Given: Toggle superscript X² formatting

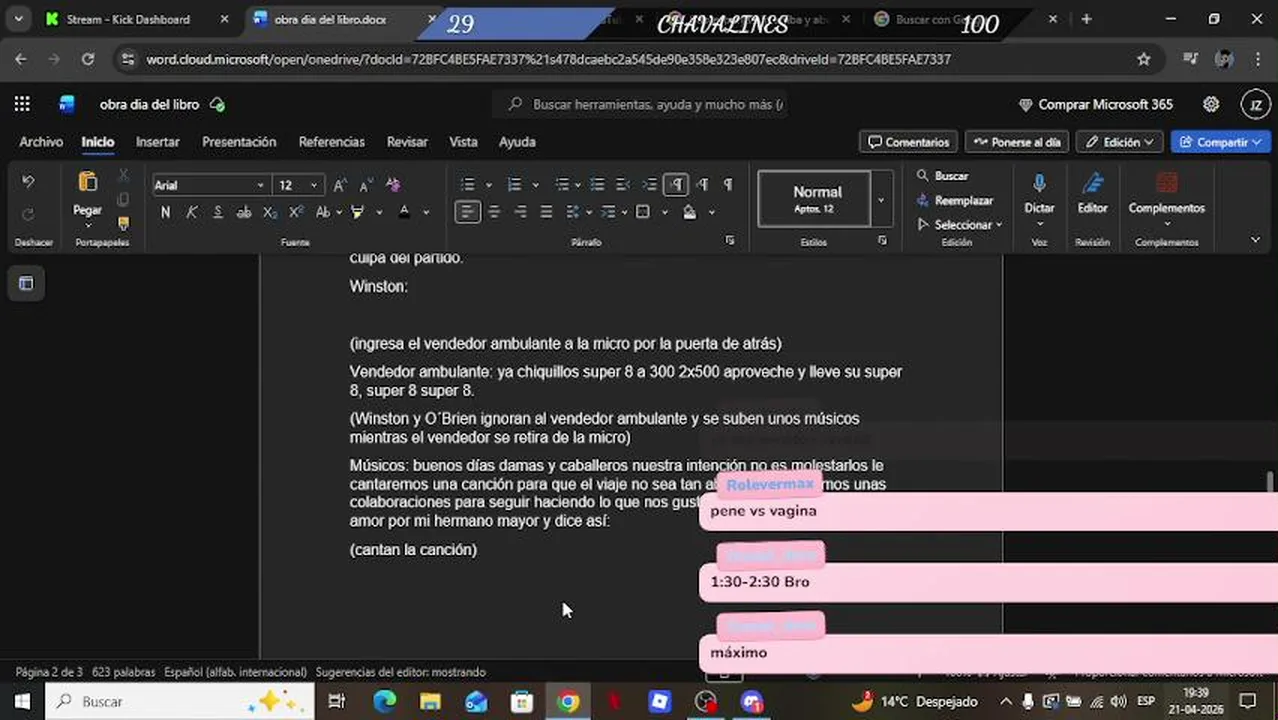Looking at the screenshot, I should coord(296,212).
